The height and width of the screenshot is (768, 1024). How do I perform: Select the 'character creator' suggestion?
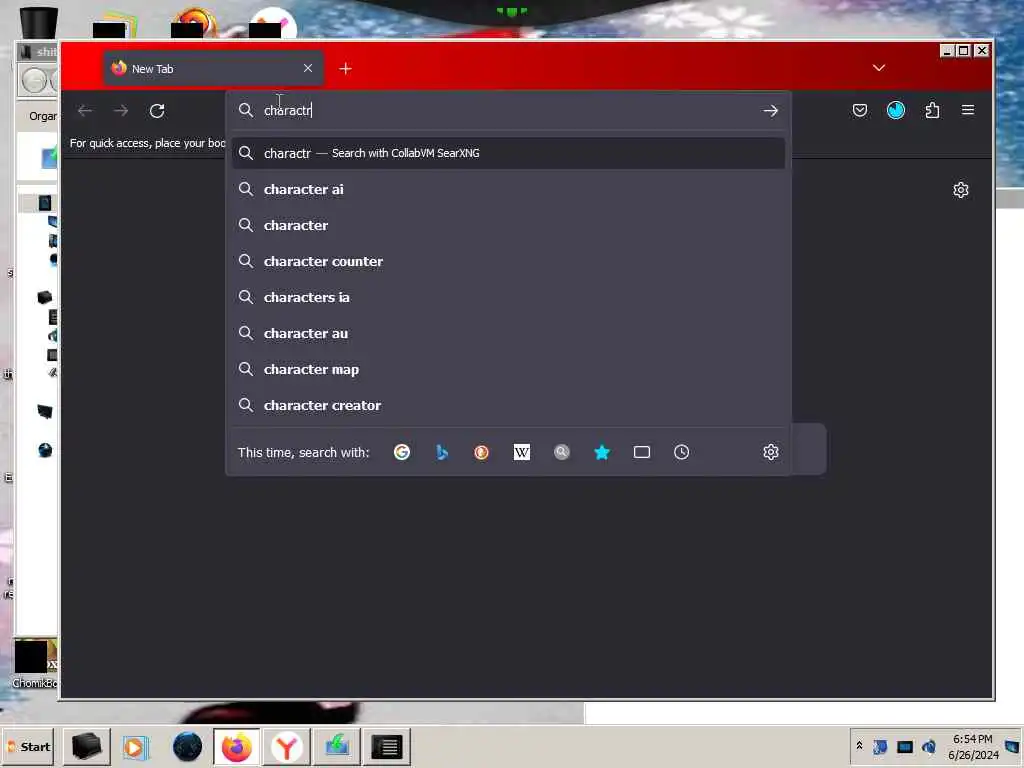tap(508, 405)
